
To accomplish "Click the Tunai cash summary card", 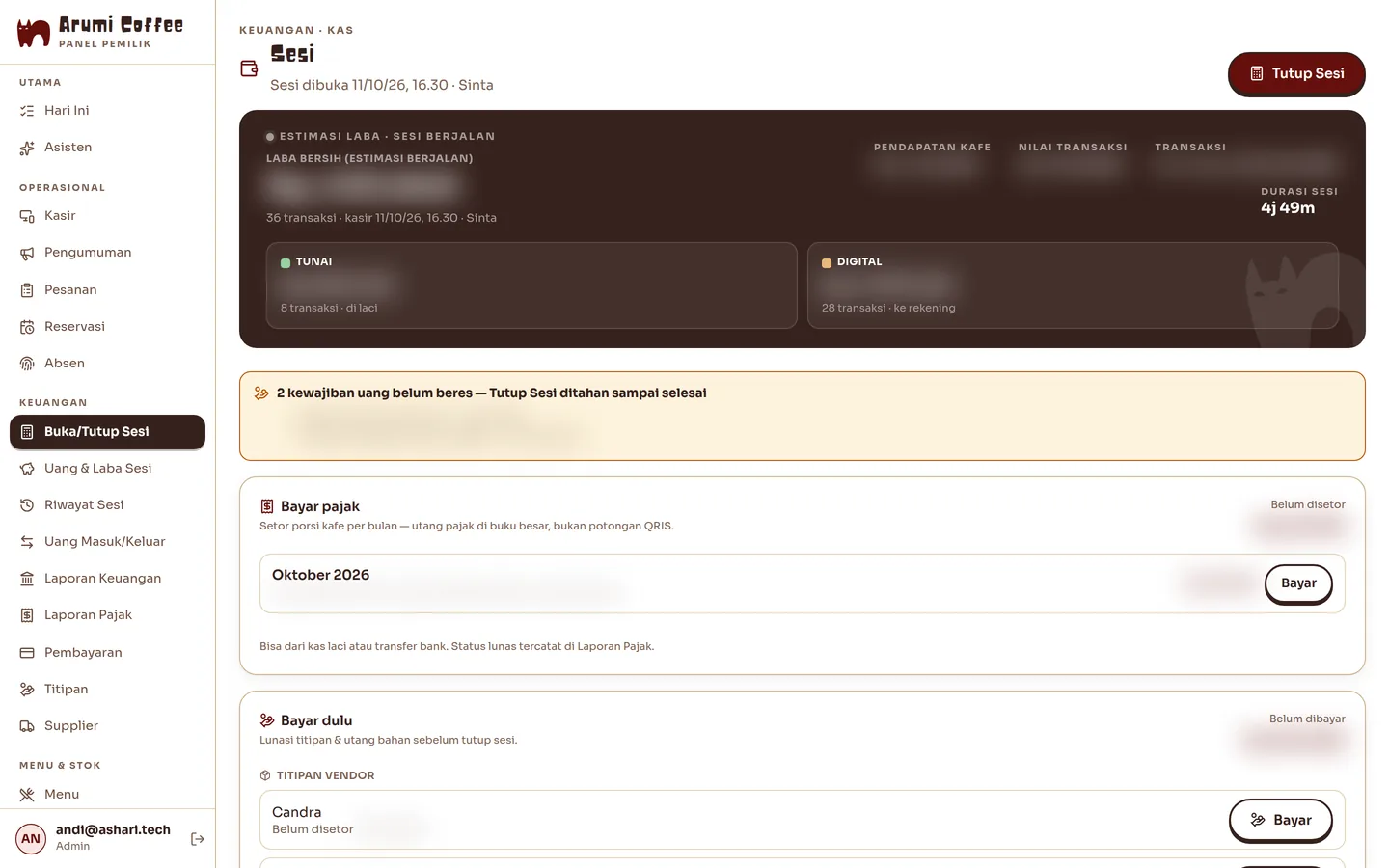I will pyautogui.click(x=531, y=285).
